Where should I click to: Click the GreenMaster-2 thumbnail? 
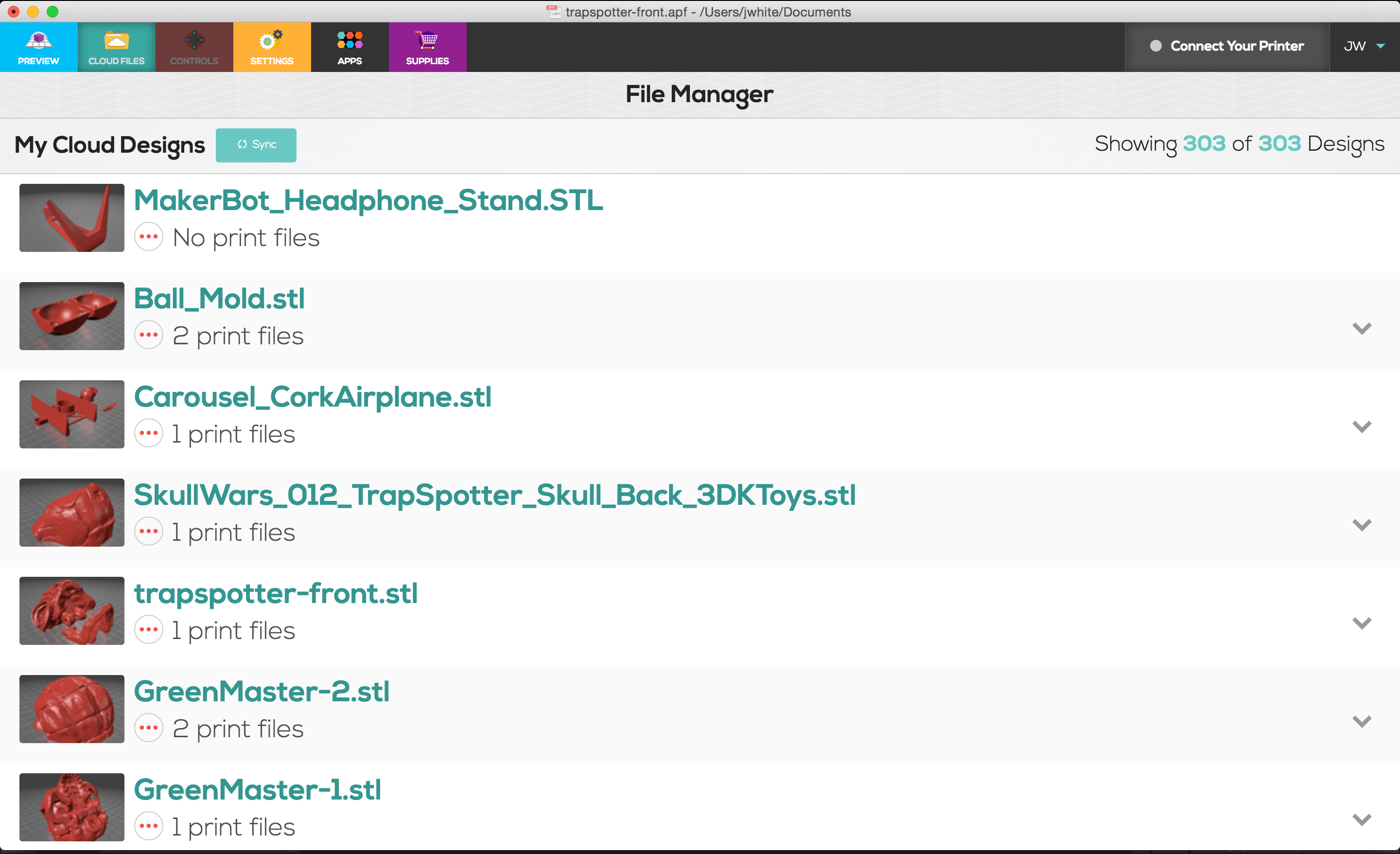pos(71,710)
